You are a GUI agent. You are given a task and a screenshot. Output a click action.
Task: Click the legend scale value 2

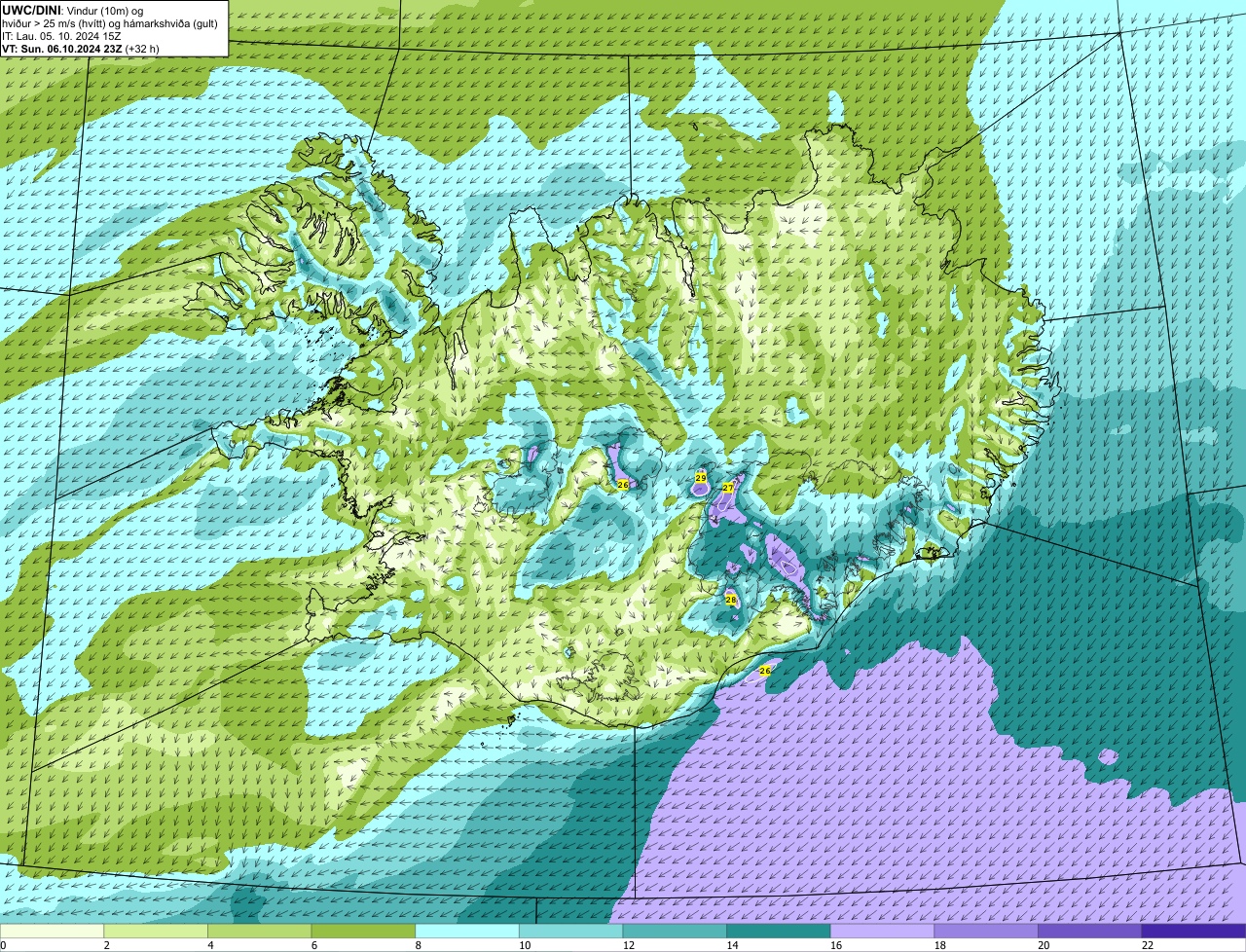click(106, 945)
